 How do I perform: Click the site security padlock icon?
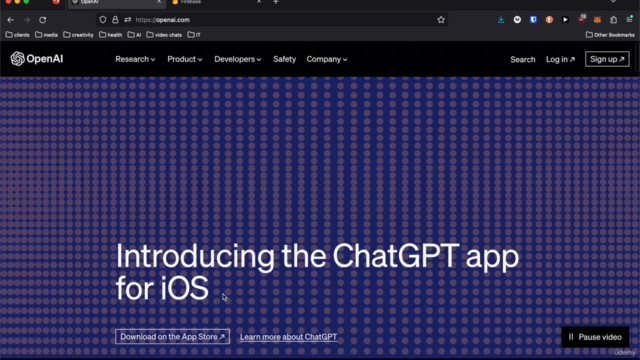pos(115,20)
